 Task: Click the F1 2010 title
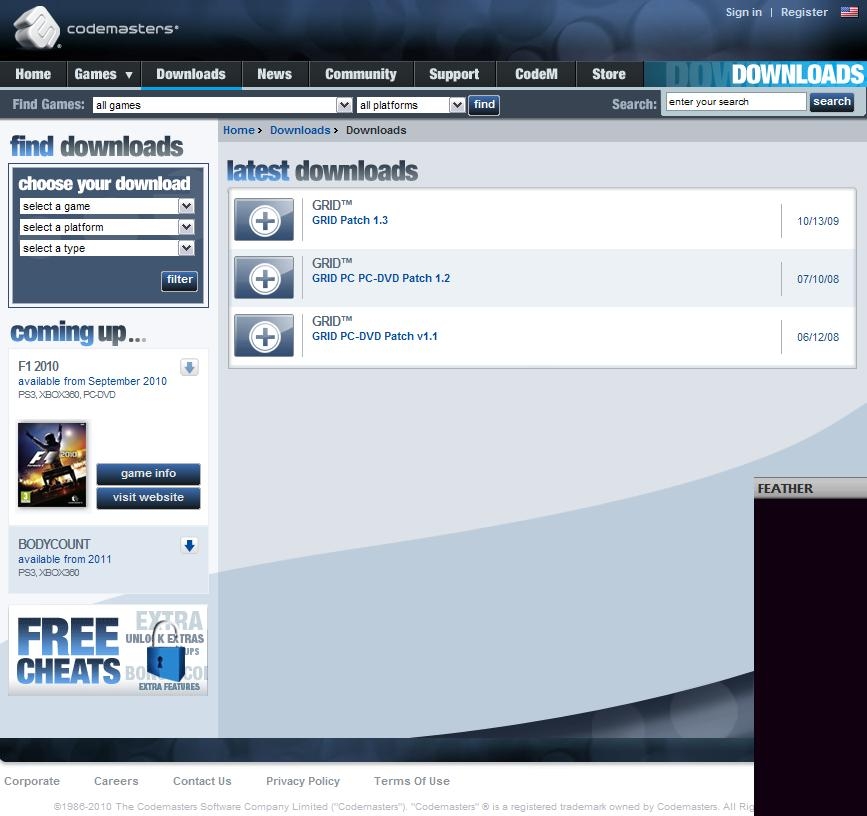pos(38,366)
